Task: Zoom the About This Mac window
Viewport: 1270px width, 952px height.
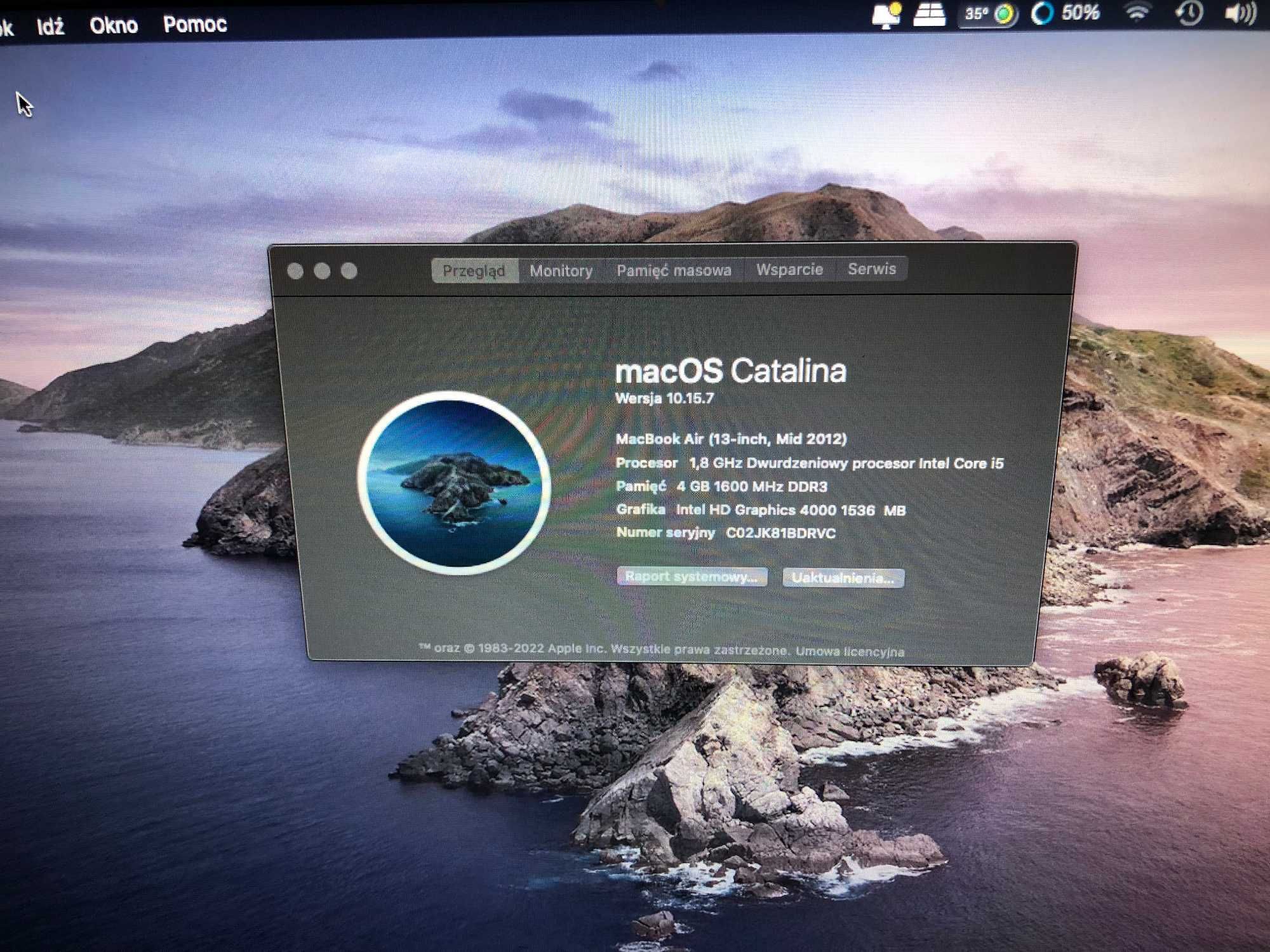Action: (x=349, y=272)
